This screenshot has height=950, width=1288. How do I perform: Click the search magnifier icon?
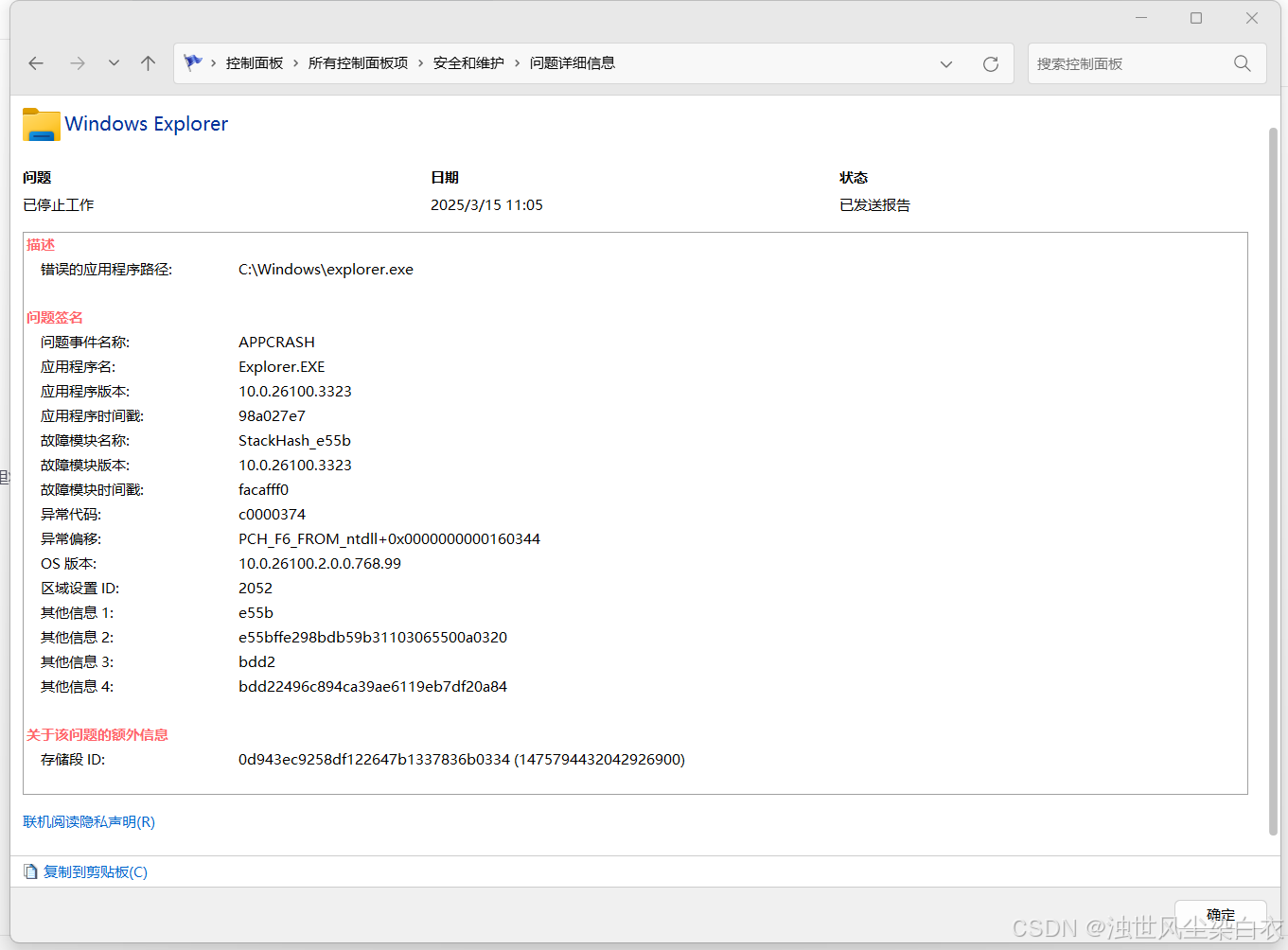pos(1243,63)
